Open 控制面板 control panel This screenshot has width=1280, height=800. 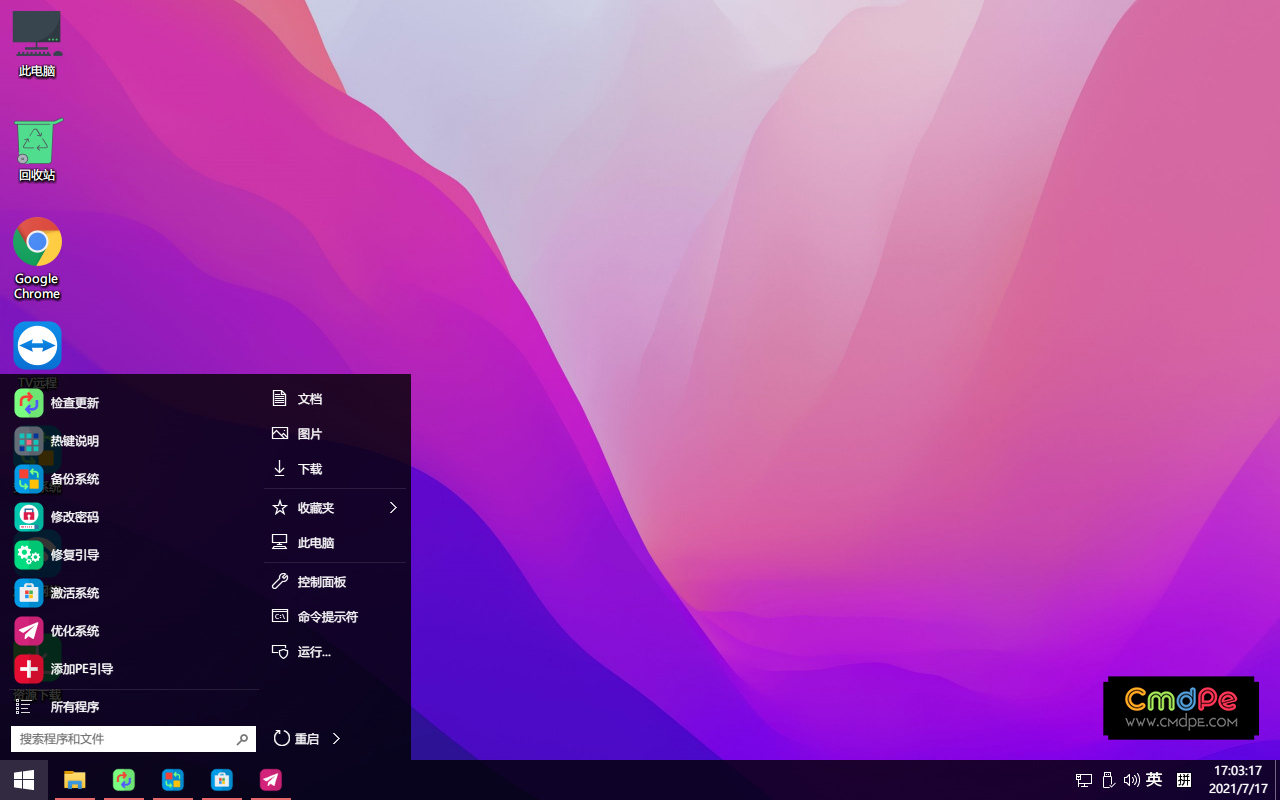(336, 582)
